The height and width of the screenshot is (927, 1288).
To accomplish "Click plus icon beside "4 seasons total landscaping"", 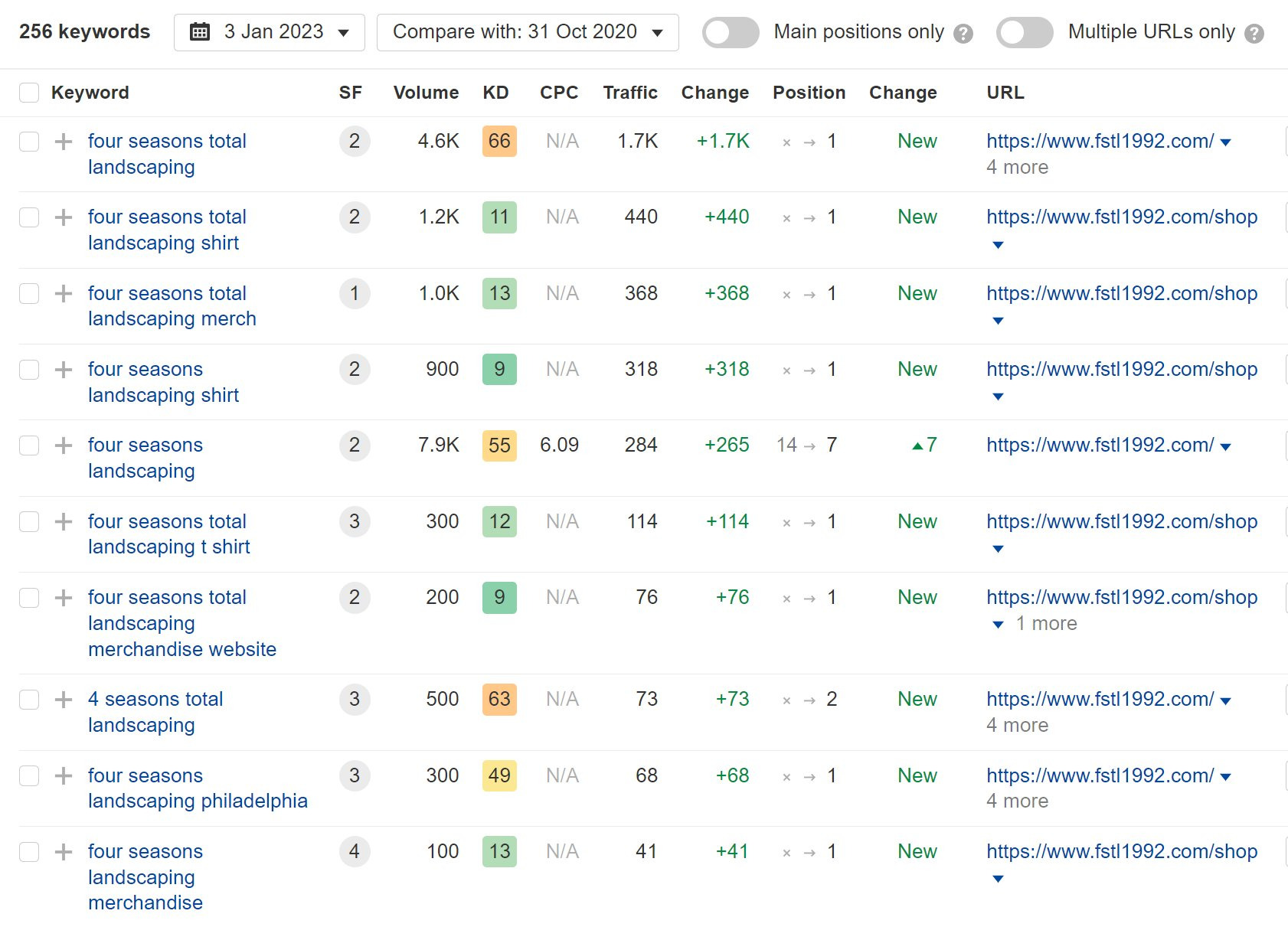I will point(62,699).
